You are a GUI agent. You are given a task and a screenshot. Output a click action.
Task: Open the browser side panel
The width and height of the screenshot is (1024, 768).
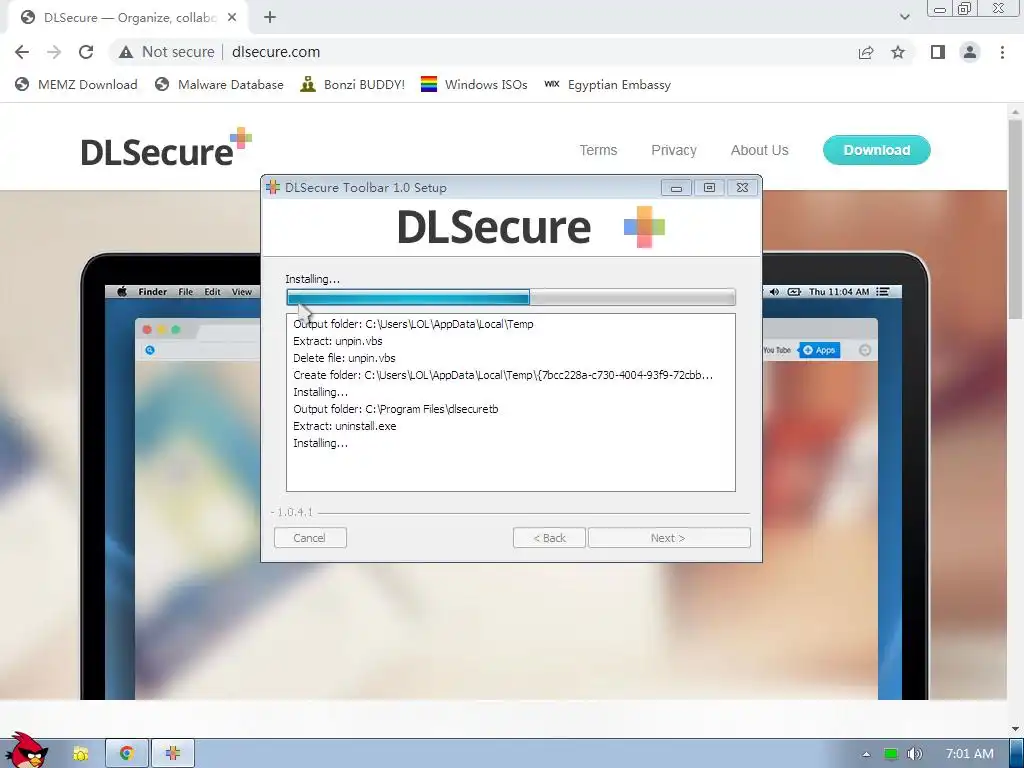(x=938, y=52)
